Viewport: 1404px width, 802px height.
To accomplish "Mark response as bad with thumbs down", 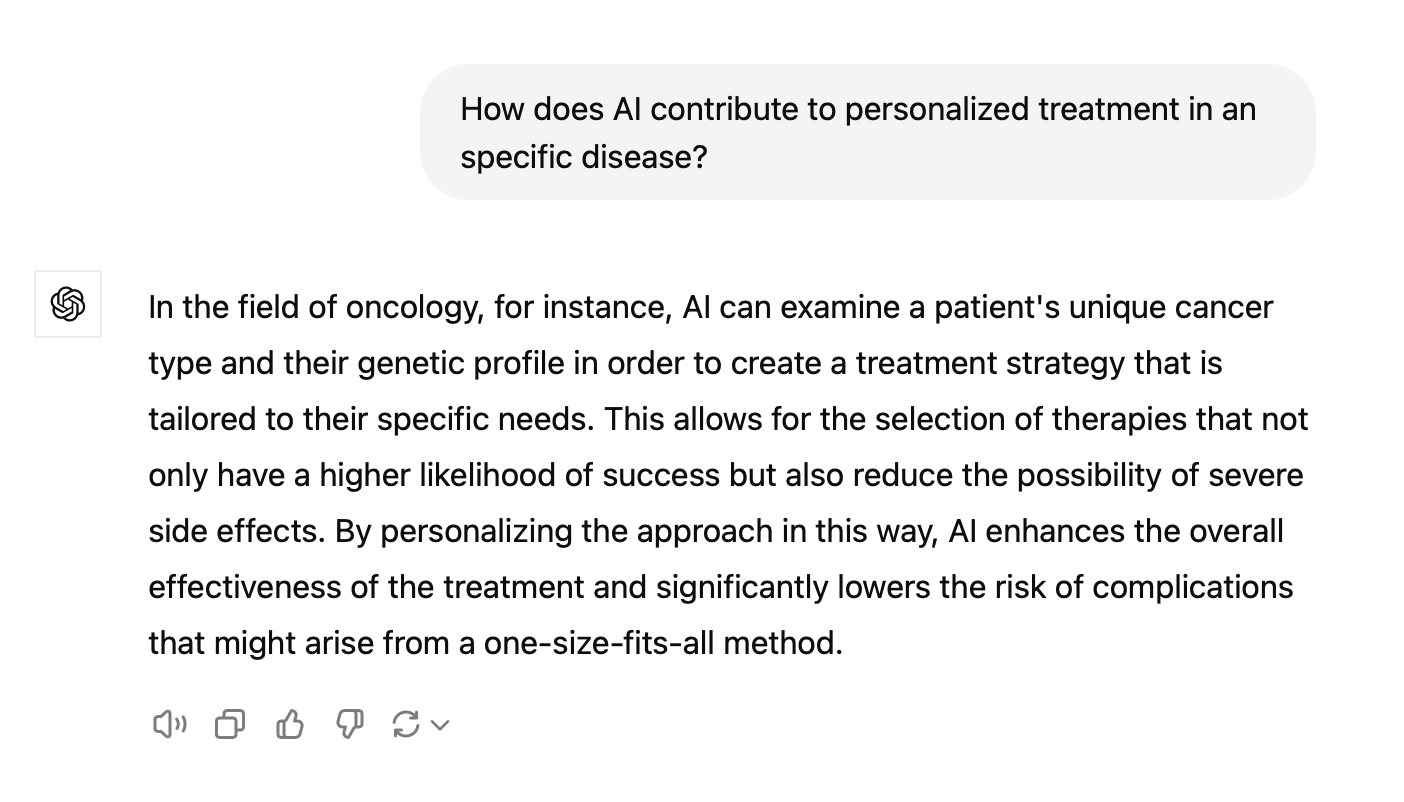I will (x=349, y=724).
